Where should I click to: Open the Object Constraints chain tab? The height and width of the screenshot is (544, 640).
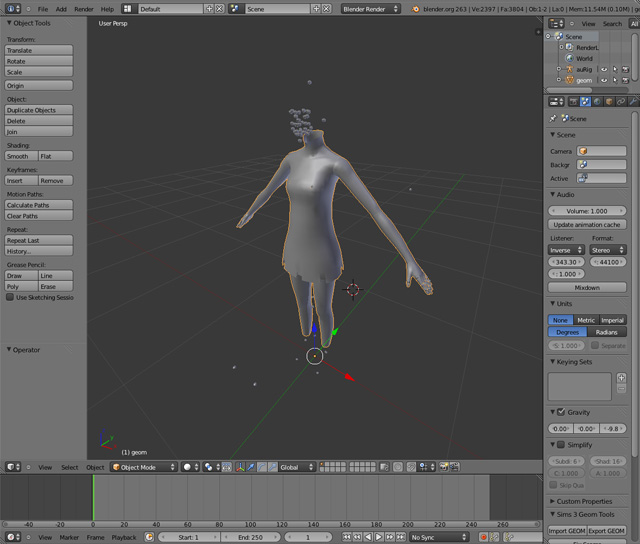[x=621, y=102]
